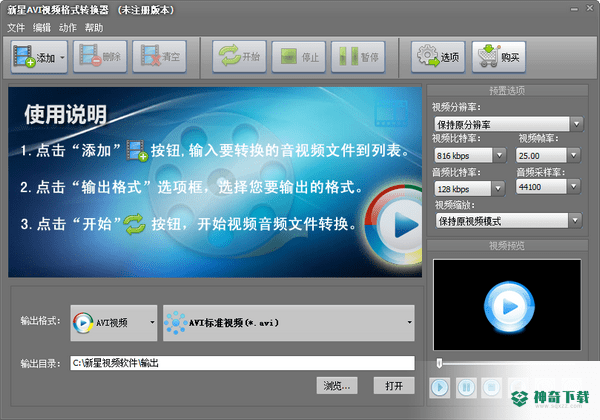Click the 输出目录 path input field
The height and width of the screenshot is (420, 600).
pyautogui.click(x=242, y=363)
